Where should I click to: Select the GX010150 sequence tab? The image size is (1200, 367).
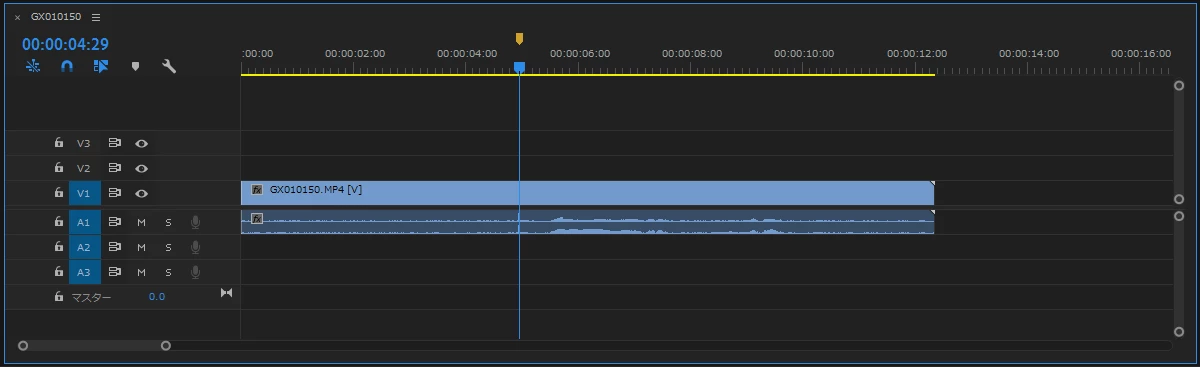pos(57,18)
